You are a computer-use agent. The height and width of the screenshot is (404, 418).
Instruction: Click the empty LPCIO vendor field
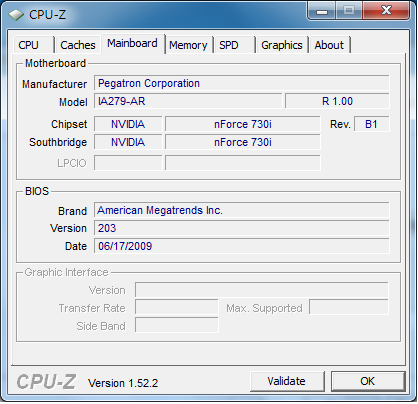[128, 163]
